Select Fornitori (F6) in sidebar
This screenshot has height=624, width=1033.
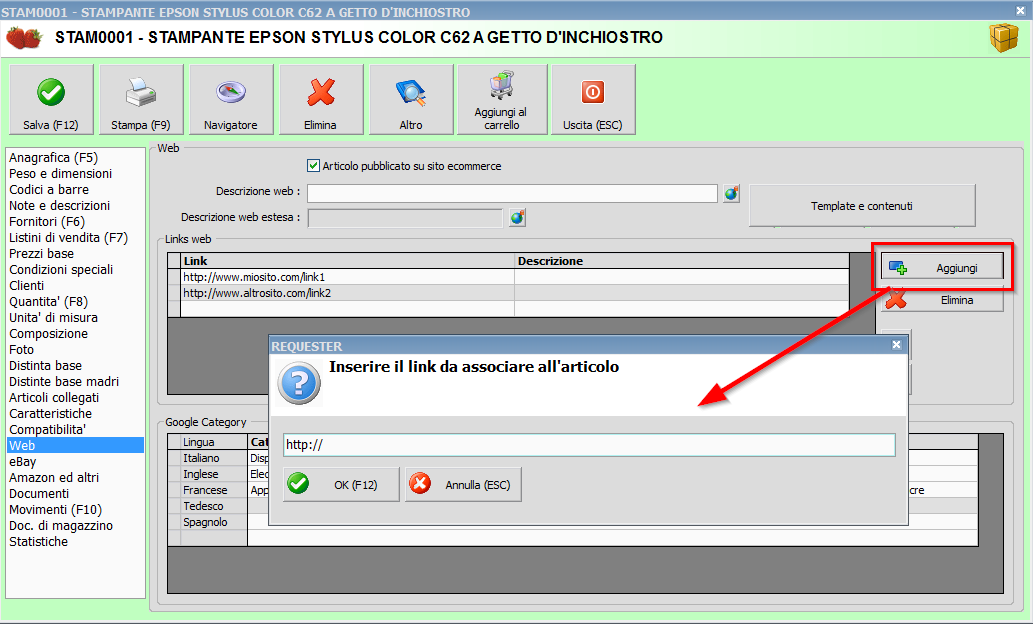47,221
